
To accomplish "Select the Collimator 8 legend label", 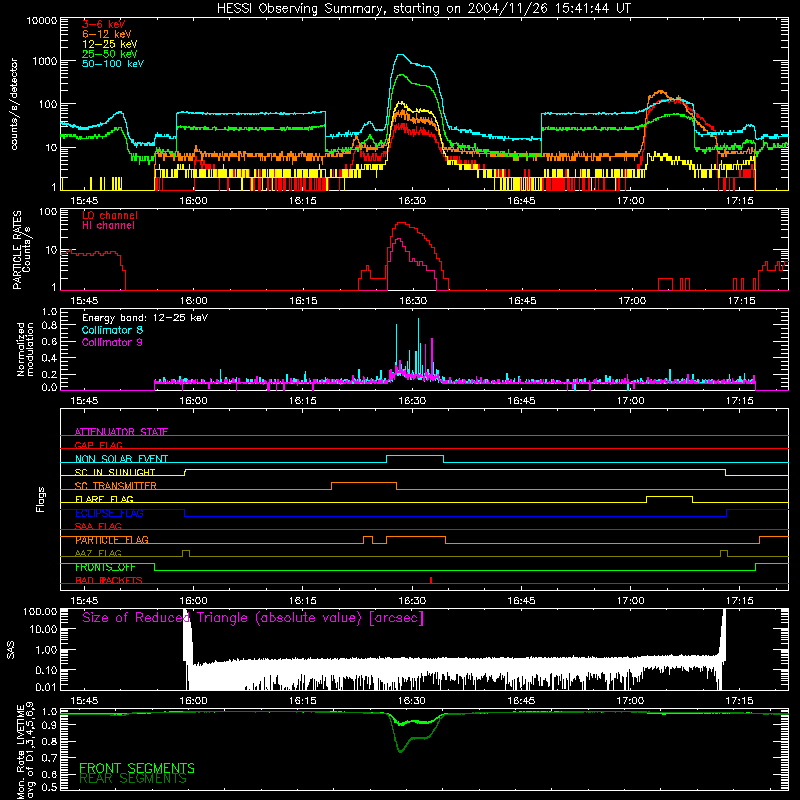I will pyautogui.click(x=112, y=330).
